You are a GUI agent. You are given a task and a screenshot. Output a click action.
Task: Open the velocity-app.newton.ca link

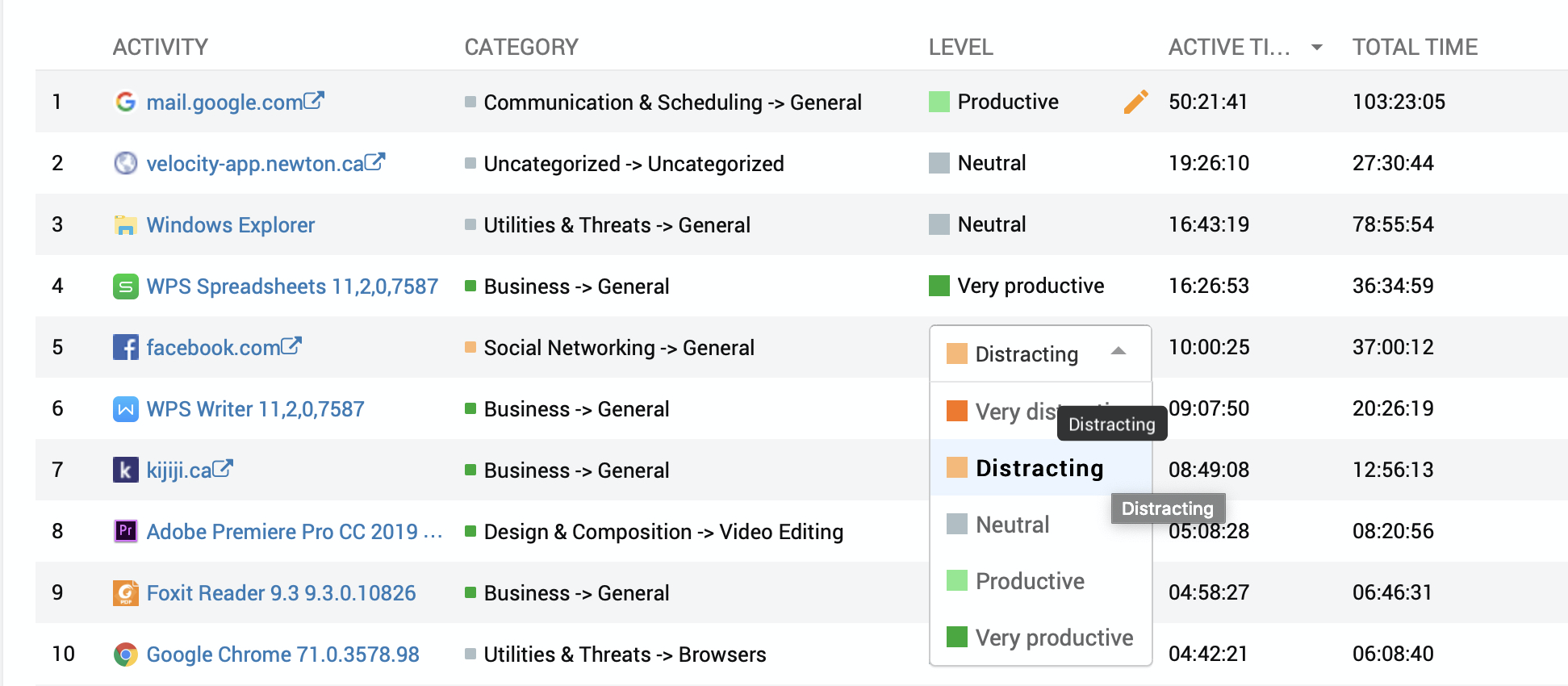click(x=255, y=164)
